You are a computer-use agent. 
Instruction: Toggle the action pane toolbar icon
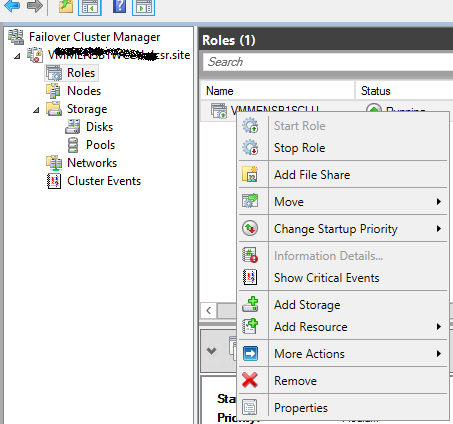click(x=144, y=7)
